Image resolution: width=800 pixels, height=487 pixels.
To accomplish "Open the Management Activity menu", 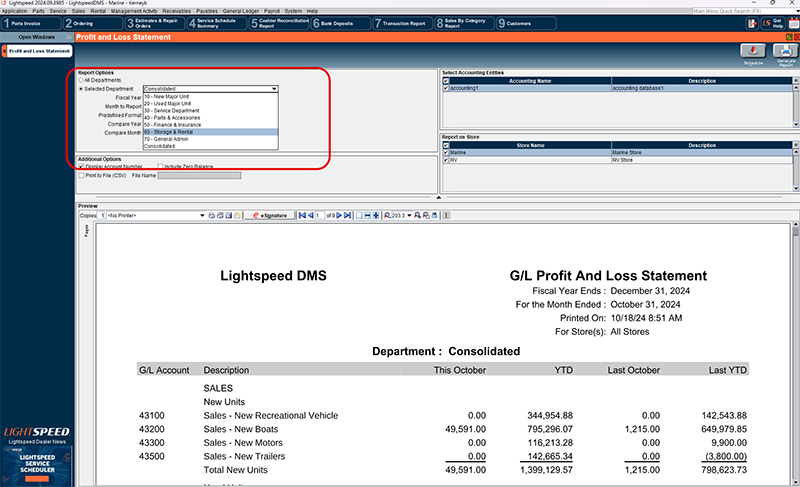I will click(x=134, y=11).
